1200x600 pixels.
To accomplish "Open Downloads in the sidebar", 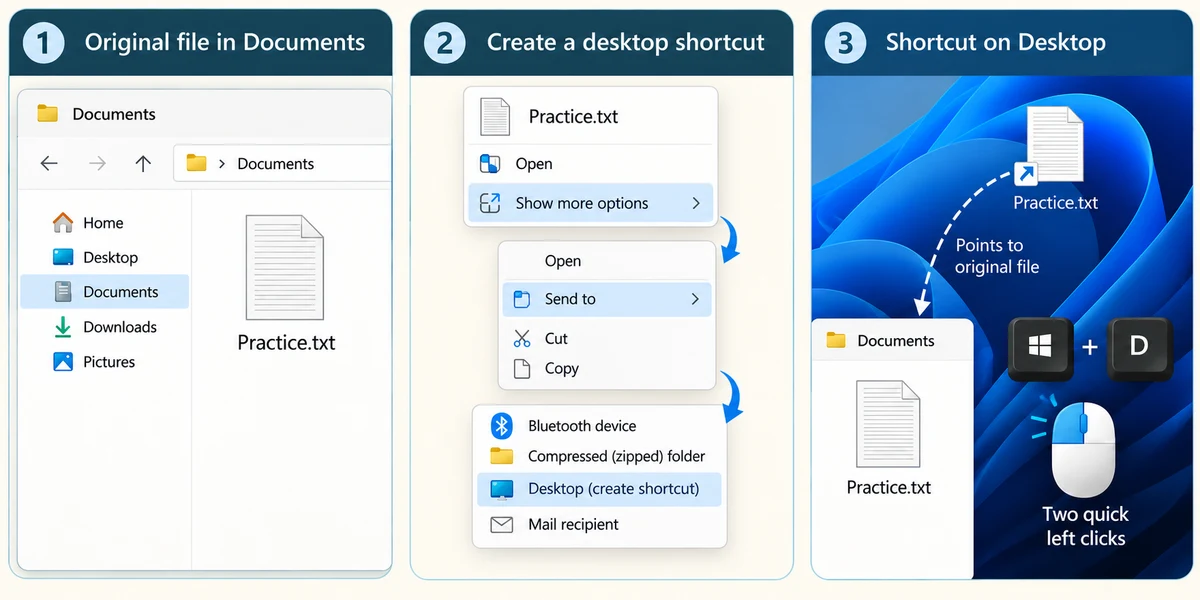I will click(104, 327).
